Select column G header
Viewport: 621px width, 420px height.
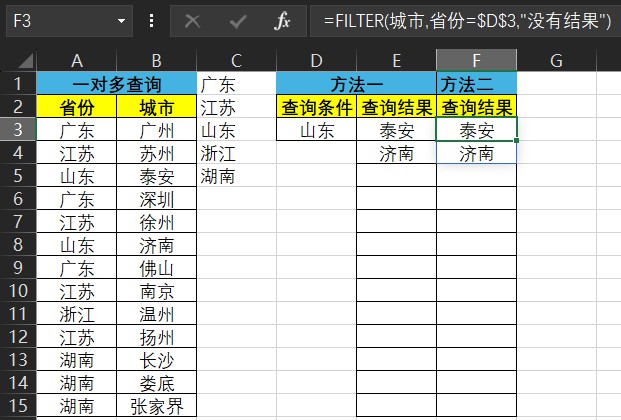[556, 61]
